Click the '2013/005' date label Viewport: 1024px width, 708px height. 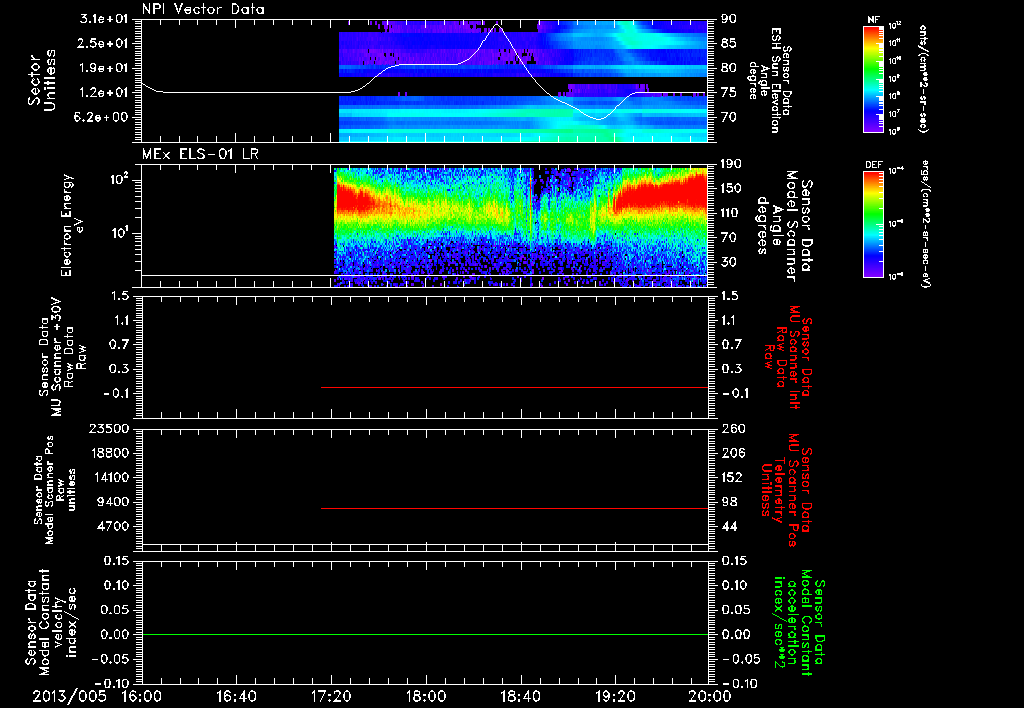click(x=69, y=696)
